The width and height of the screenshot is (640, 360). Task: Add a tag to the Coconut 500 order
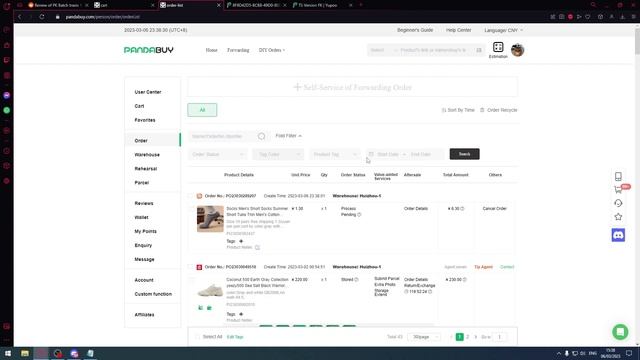click(241, 314)
